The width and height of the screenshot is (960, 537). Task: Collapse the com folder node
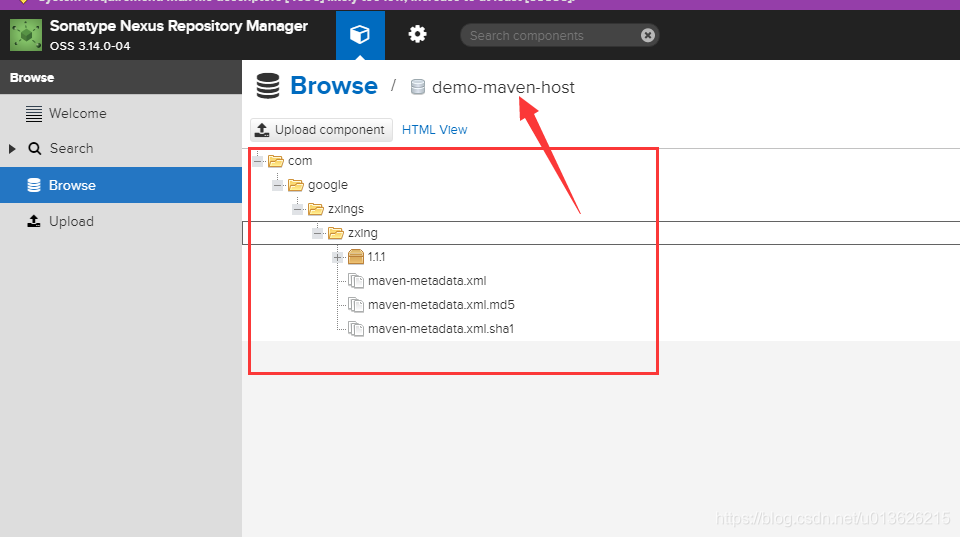click(x=258, y=161)
